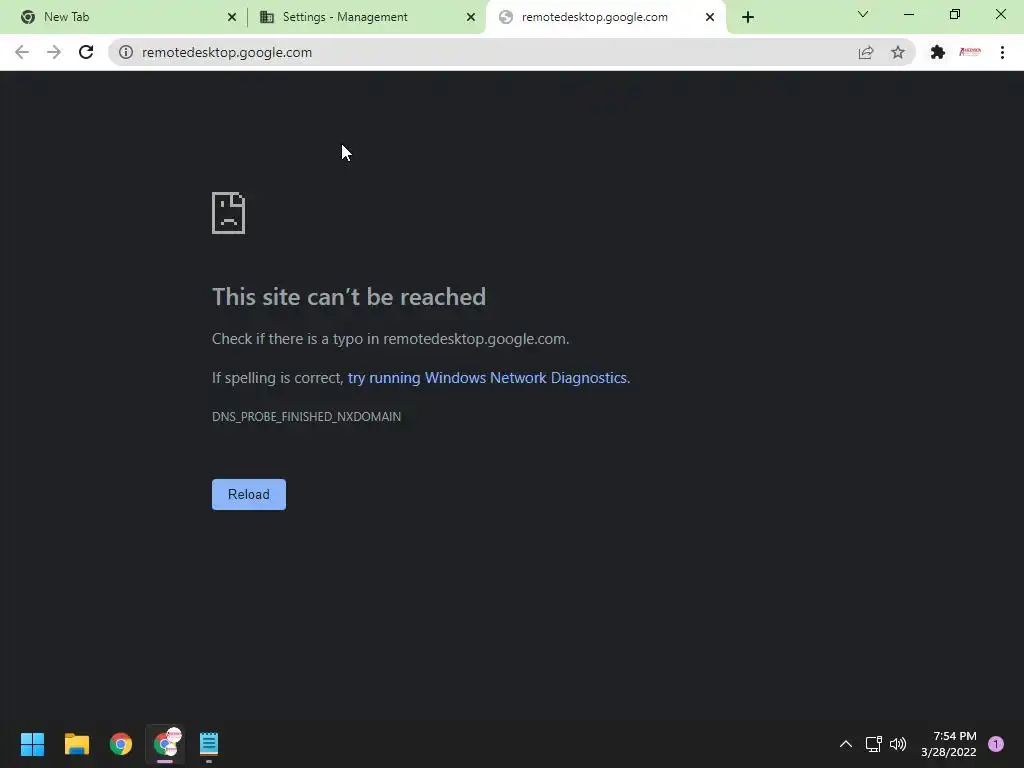Open the notification count badge

tap(996, 744)
